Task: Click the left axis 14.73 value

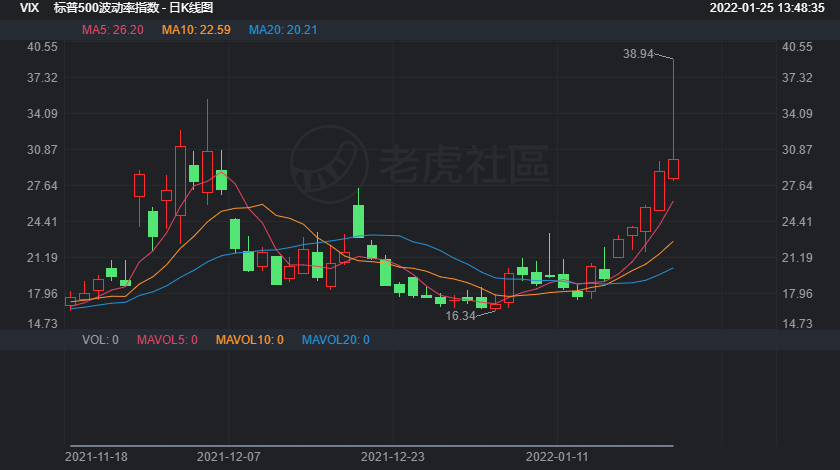Action: coord(42,323)
